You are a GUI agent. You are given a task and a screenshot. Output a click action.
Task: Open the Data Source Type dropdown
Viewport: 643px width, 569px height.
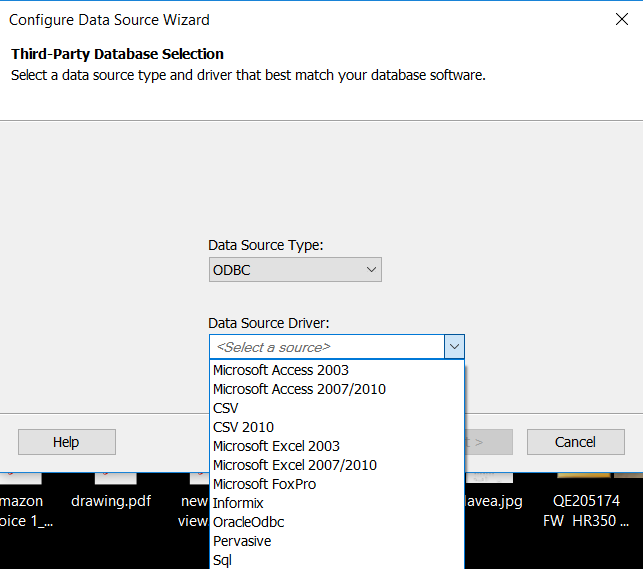[295, 270]
